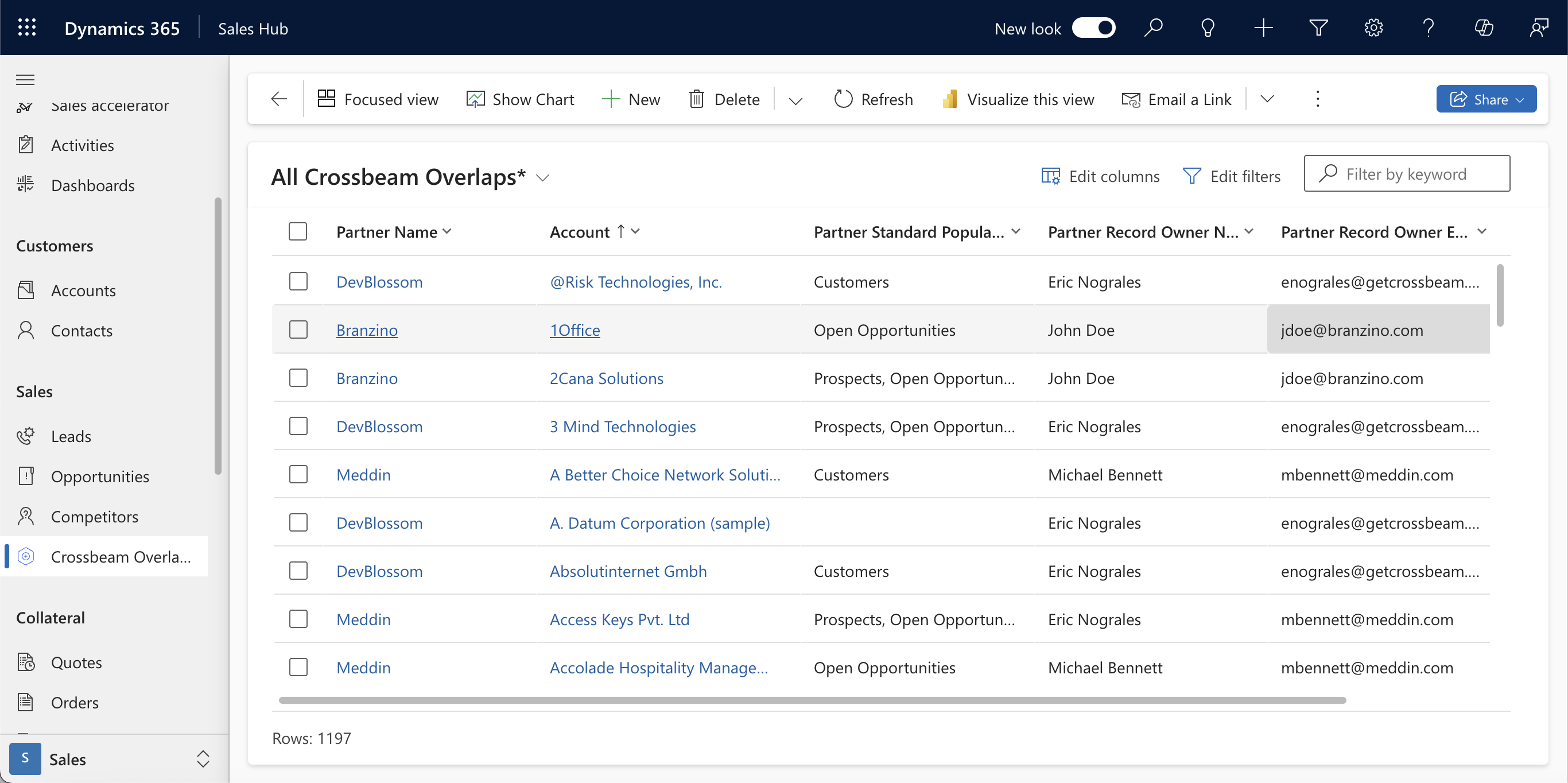The width and height of the screenshot is (1568, 783).
Task: Check the select-all rows checkbox
Action: coord(298,231)
